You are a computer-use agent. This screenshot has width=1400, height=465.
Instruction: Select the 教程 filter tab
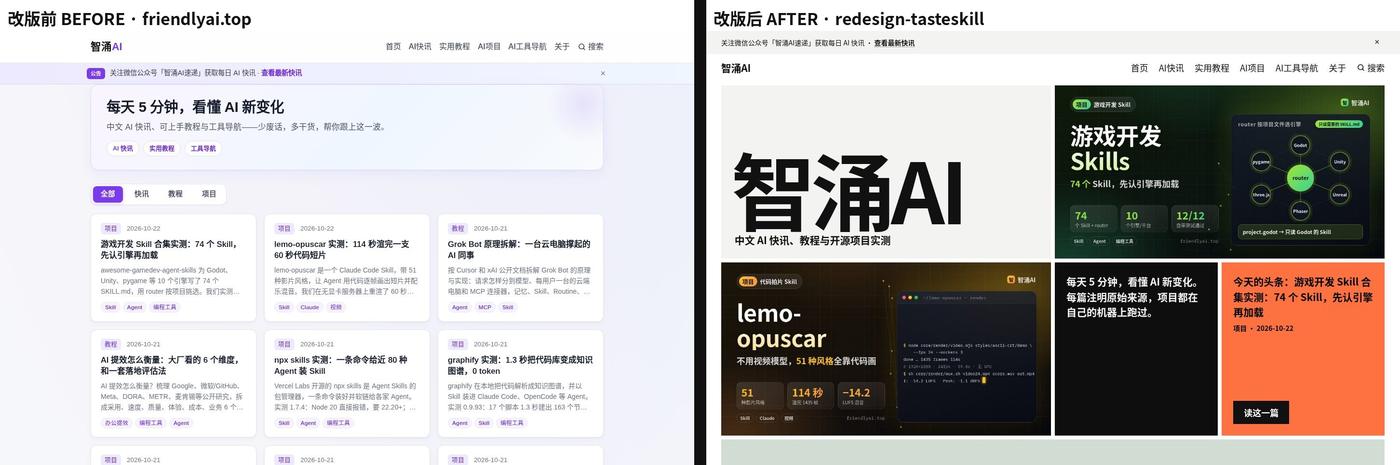point(175,194)
